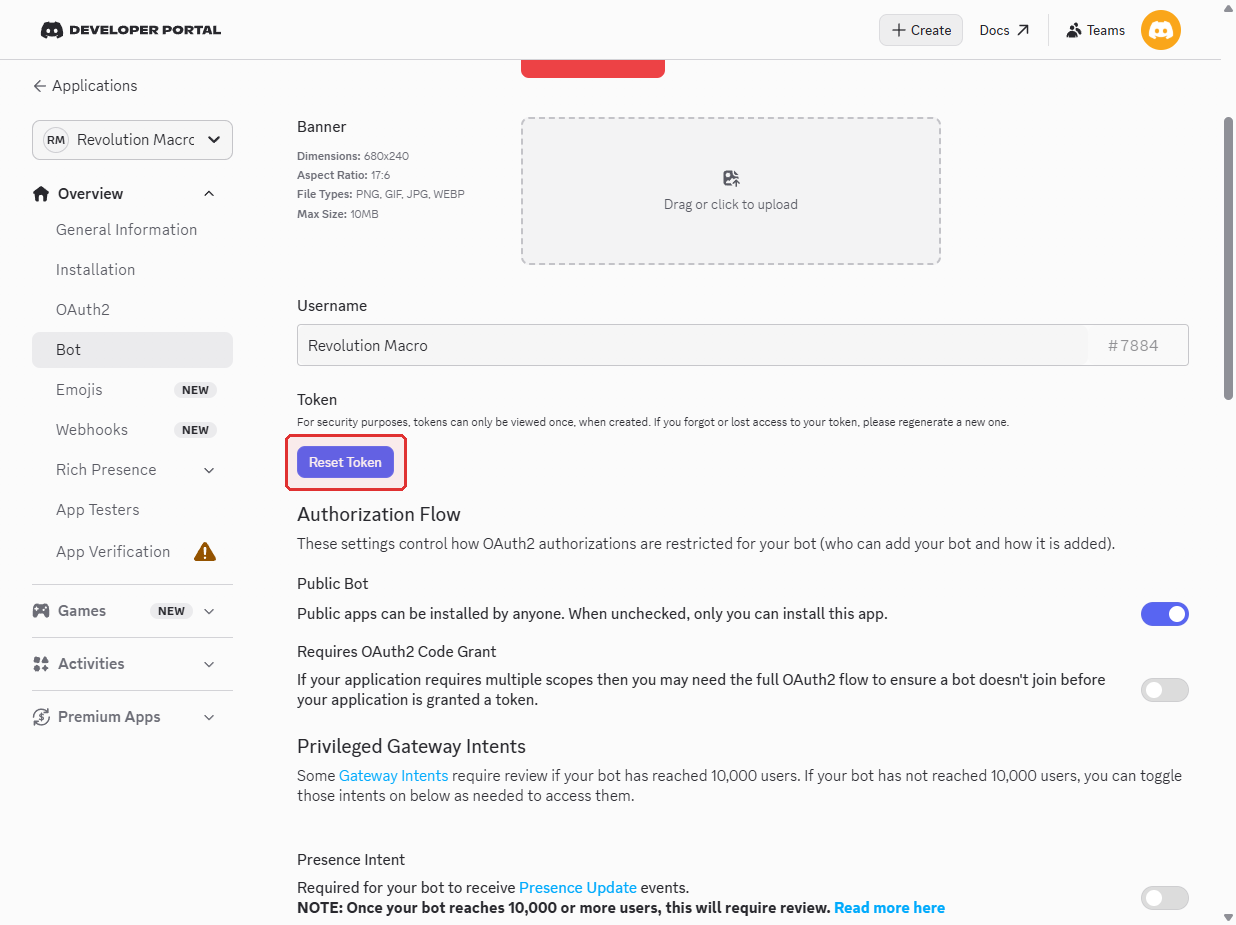Click the Webhooks NEW badge
Image resolution: width=1236 pixels, height=925 pixels.
195,430
